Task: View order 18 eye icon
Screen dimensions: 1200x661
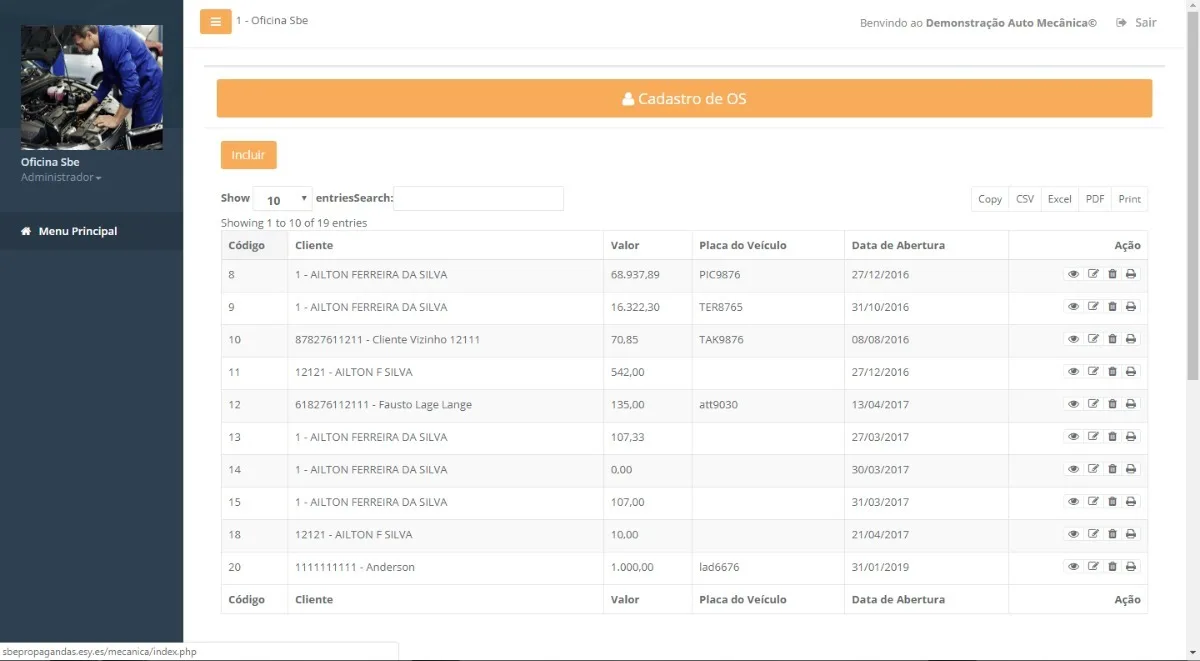Action: (1073, 534)
